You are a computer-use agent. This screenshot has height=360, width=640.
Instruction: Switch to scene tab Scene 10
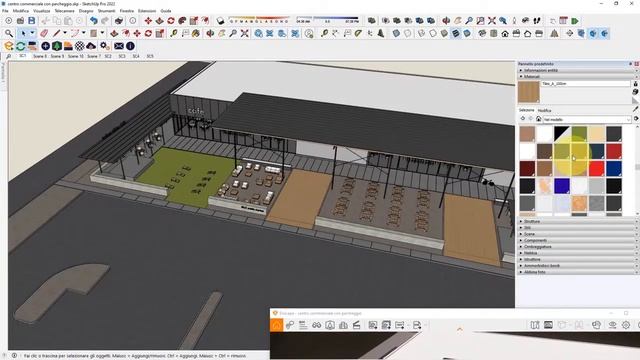tap(76, 56)
